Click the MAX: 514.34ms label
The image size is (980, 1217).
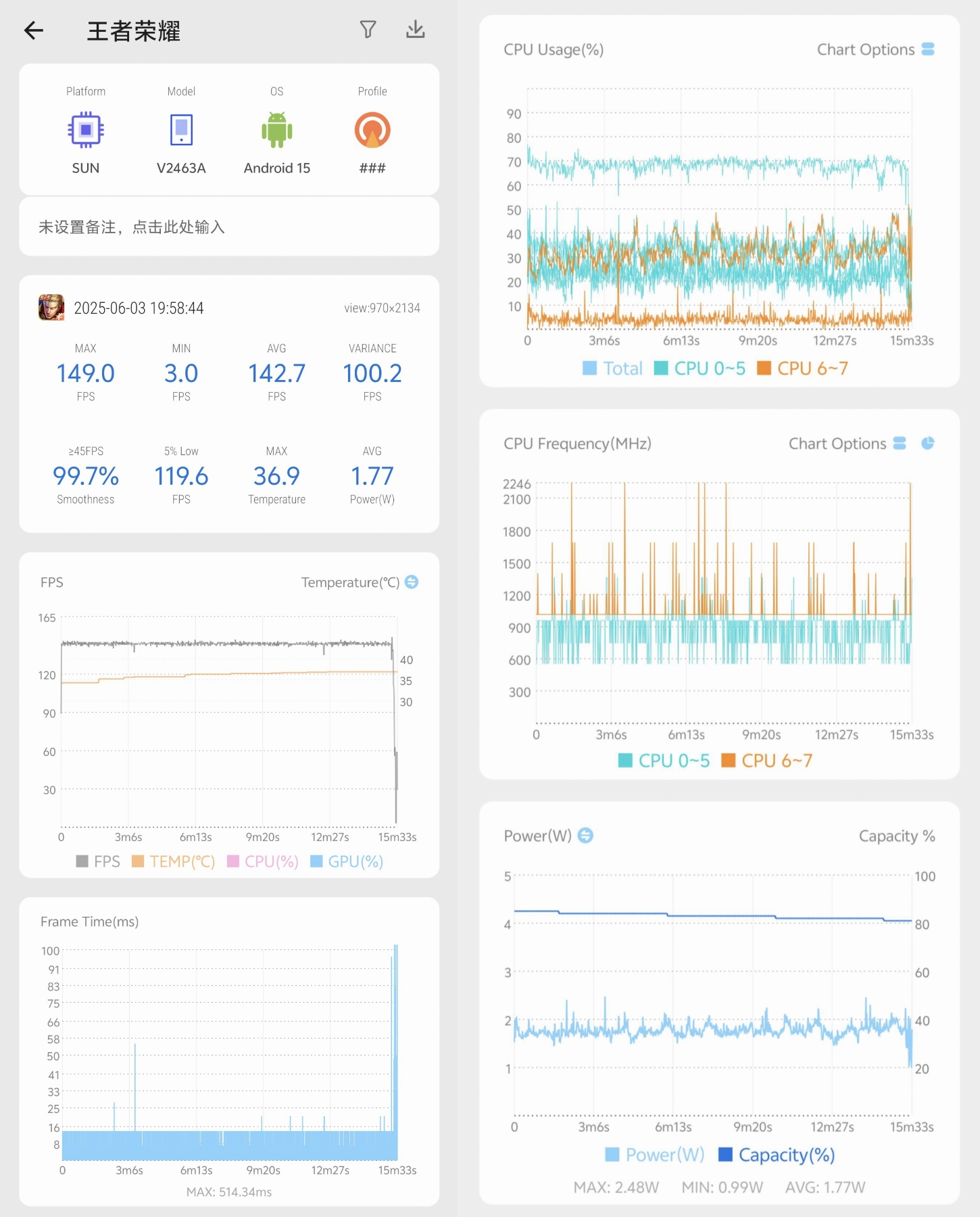tap(229, 1192)
